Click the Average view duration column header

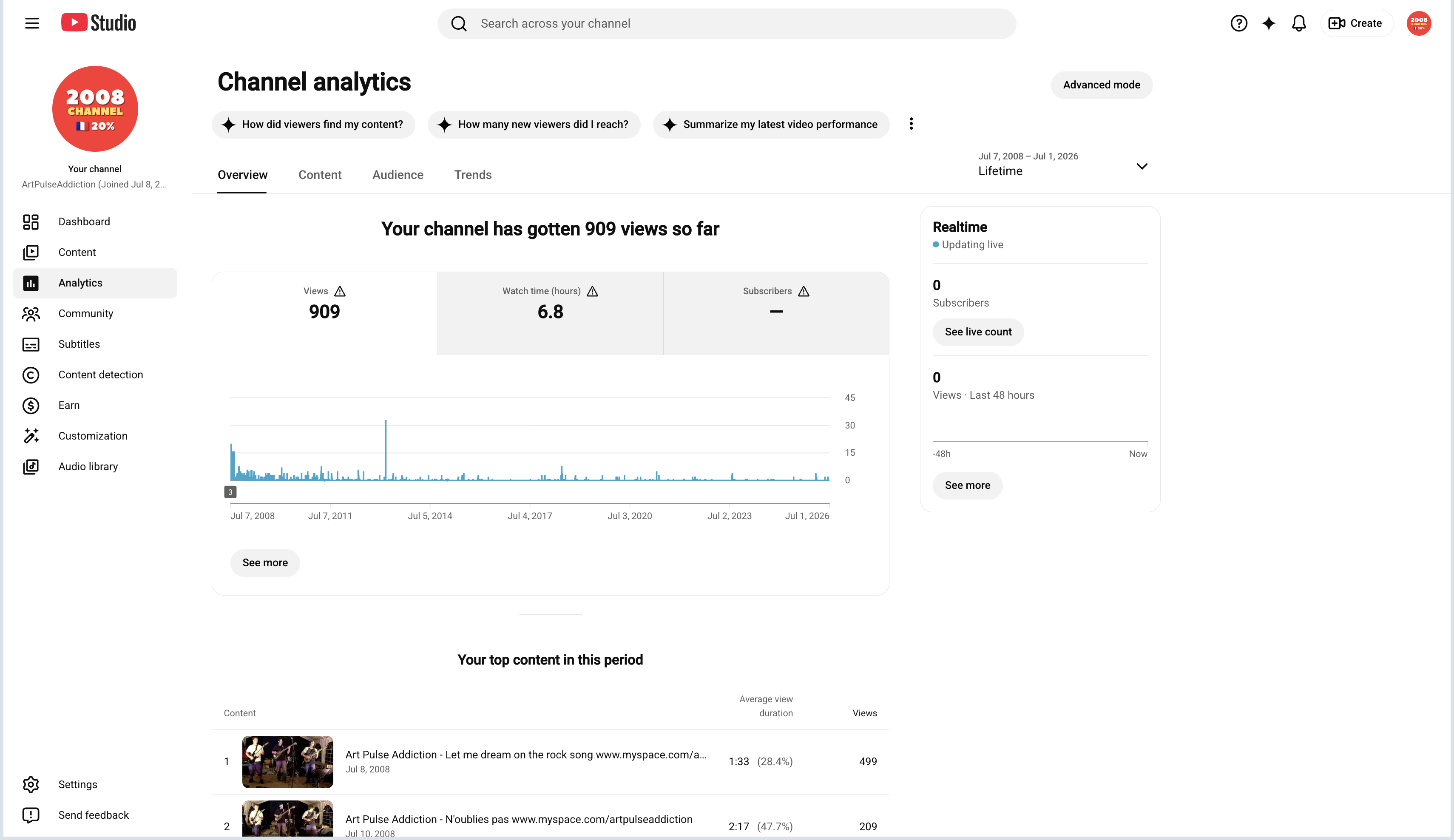click(766, 706)
